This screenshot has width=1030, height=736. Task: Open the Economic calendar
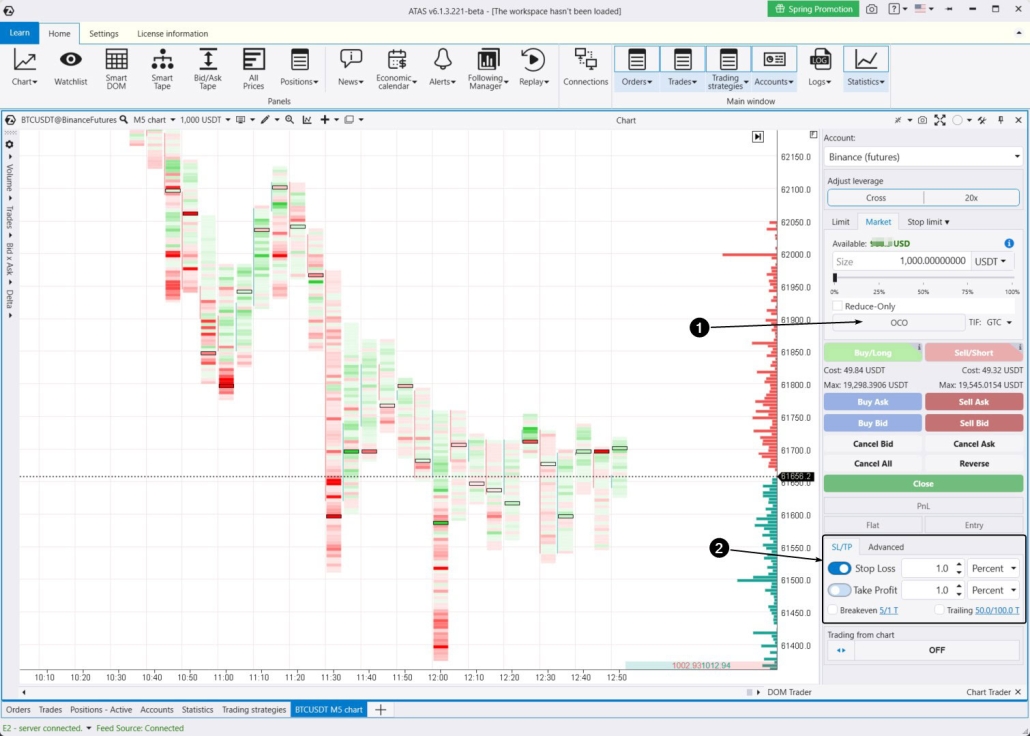click(x=395, y=67)
